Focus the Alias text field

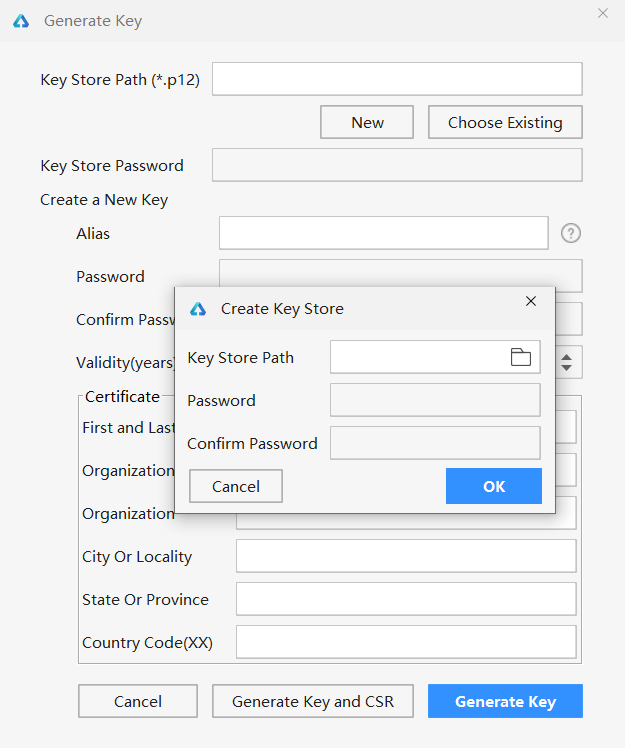(x=383, y=233)
